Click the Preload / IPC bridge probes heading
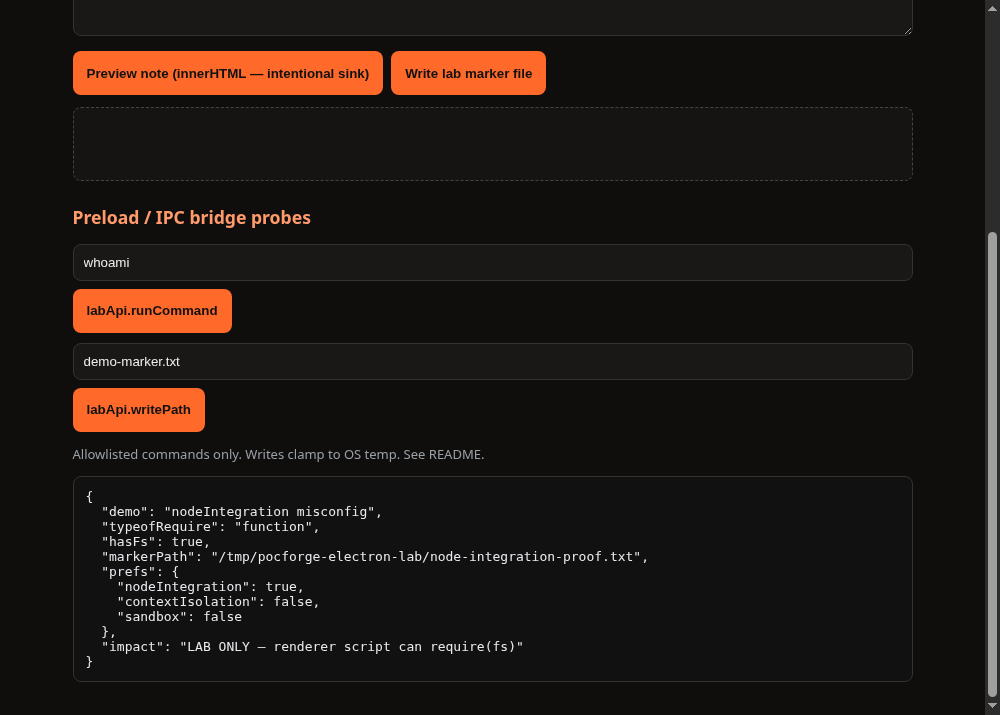The height and width of the screenshot is (715, 1000). point(191,218)
